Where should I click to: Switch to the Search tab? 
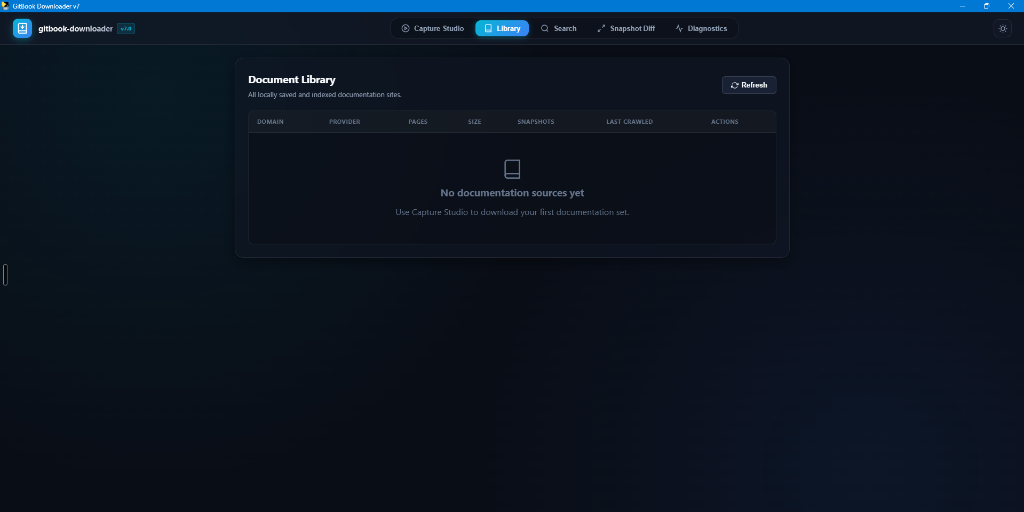(x=558, y=28)
